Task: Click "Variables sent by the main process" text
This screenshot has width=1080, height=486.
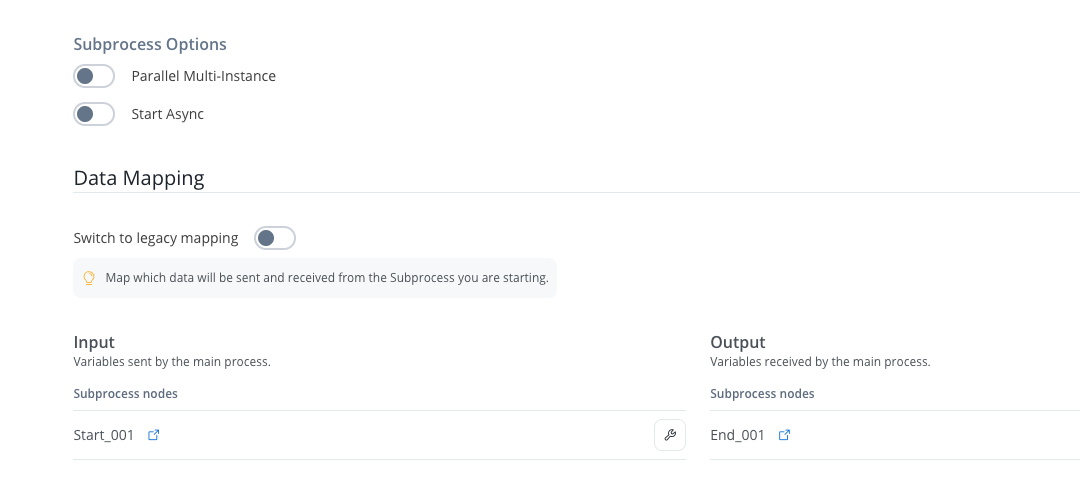Action: pos(172,362)
